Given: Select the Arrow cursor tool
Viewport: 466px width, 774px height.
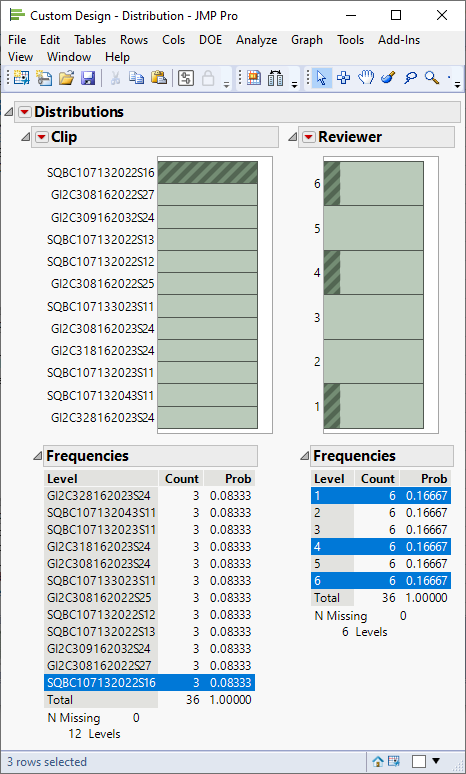Looking at the screenshot, I should click(x=321, y=78).
